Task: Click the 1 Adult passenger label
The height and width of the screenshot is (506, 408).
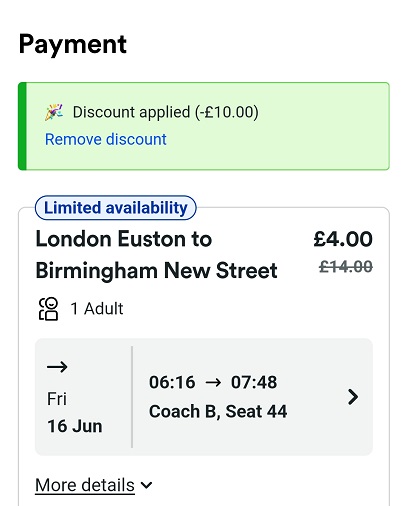Action: tap(97, 309)
